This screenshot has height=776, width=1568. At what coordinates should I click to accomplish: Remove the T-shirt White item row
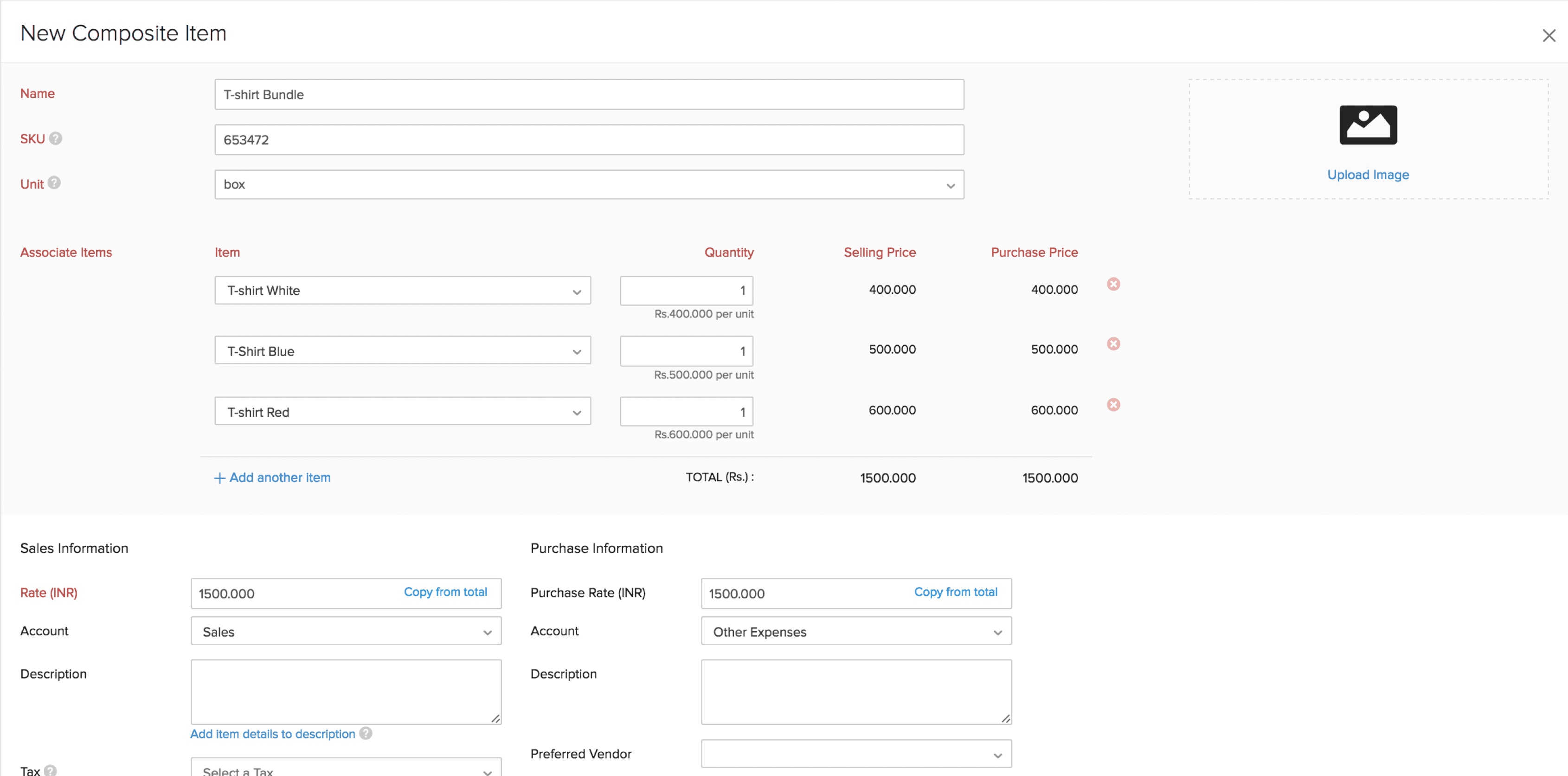tap(1113, 284)
